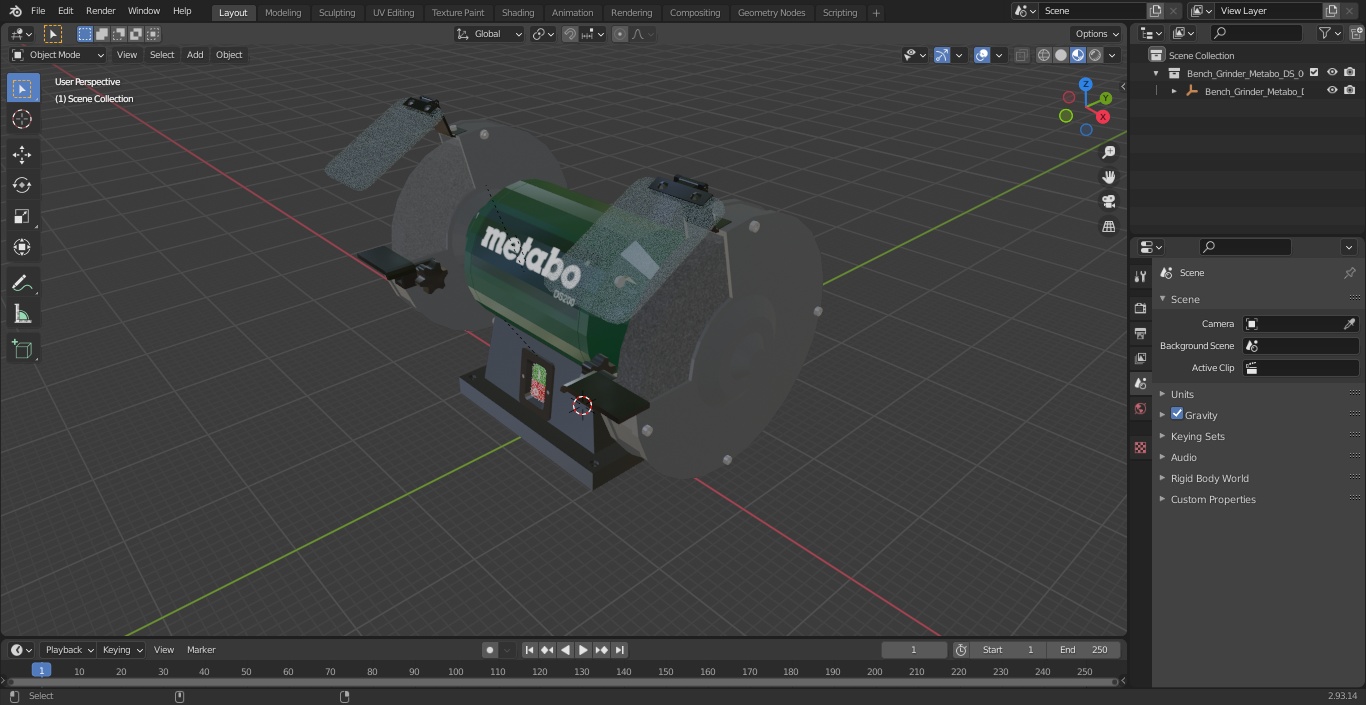Open overlays options dropdown arrow
1366x705 pixels.
coord(998,55)
